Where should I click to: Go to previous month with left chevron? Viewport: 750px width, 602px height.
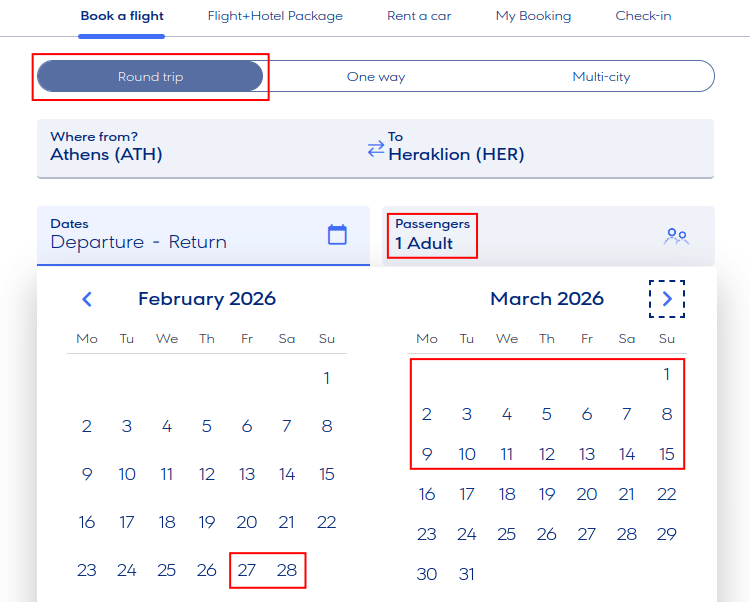87,299
